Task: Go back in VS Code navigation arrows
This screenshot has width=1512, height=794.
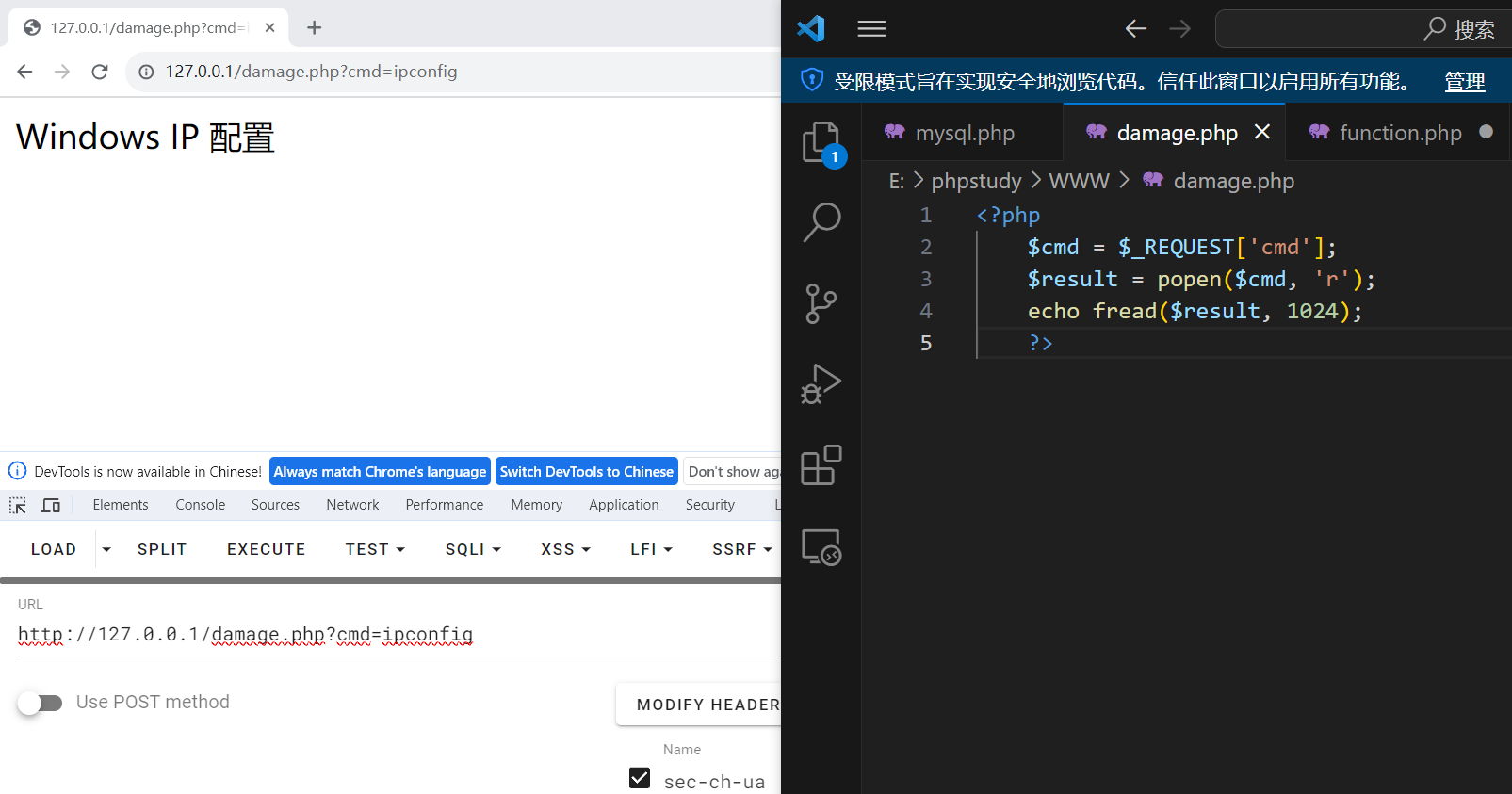Action: coord(1136,29)
